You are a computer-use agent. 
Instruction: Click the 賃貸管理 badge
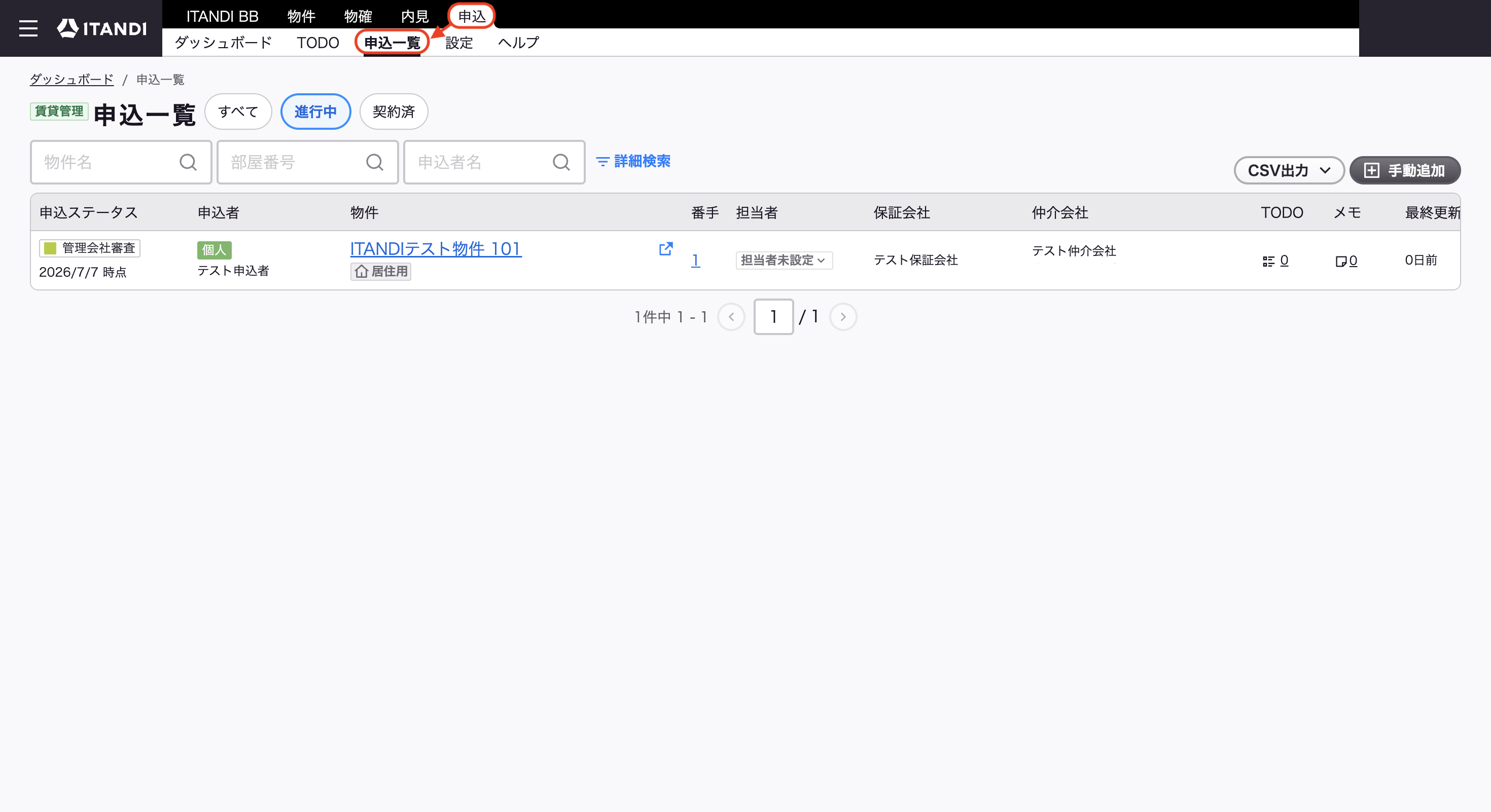59,111
